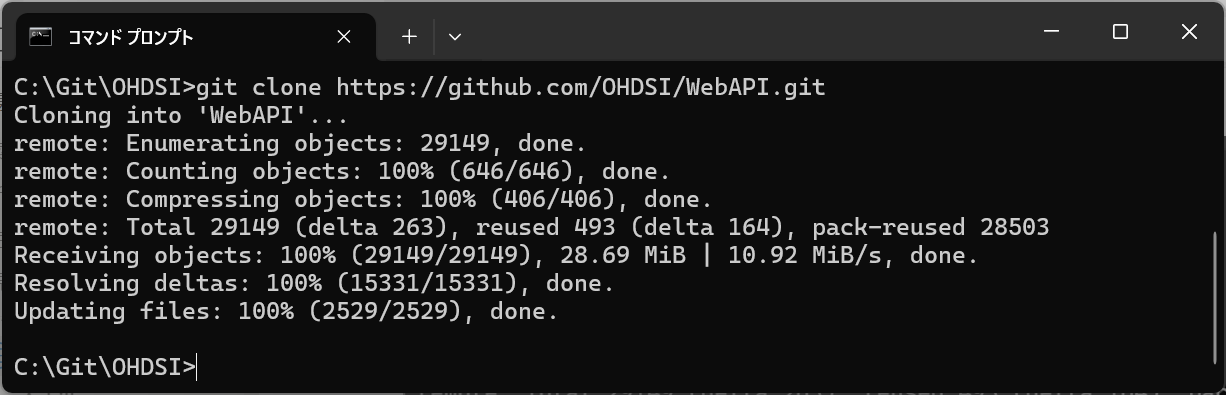Click the Command Prompt icon in the tab

pos(41,37)
